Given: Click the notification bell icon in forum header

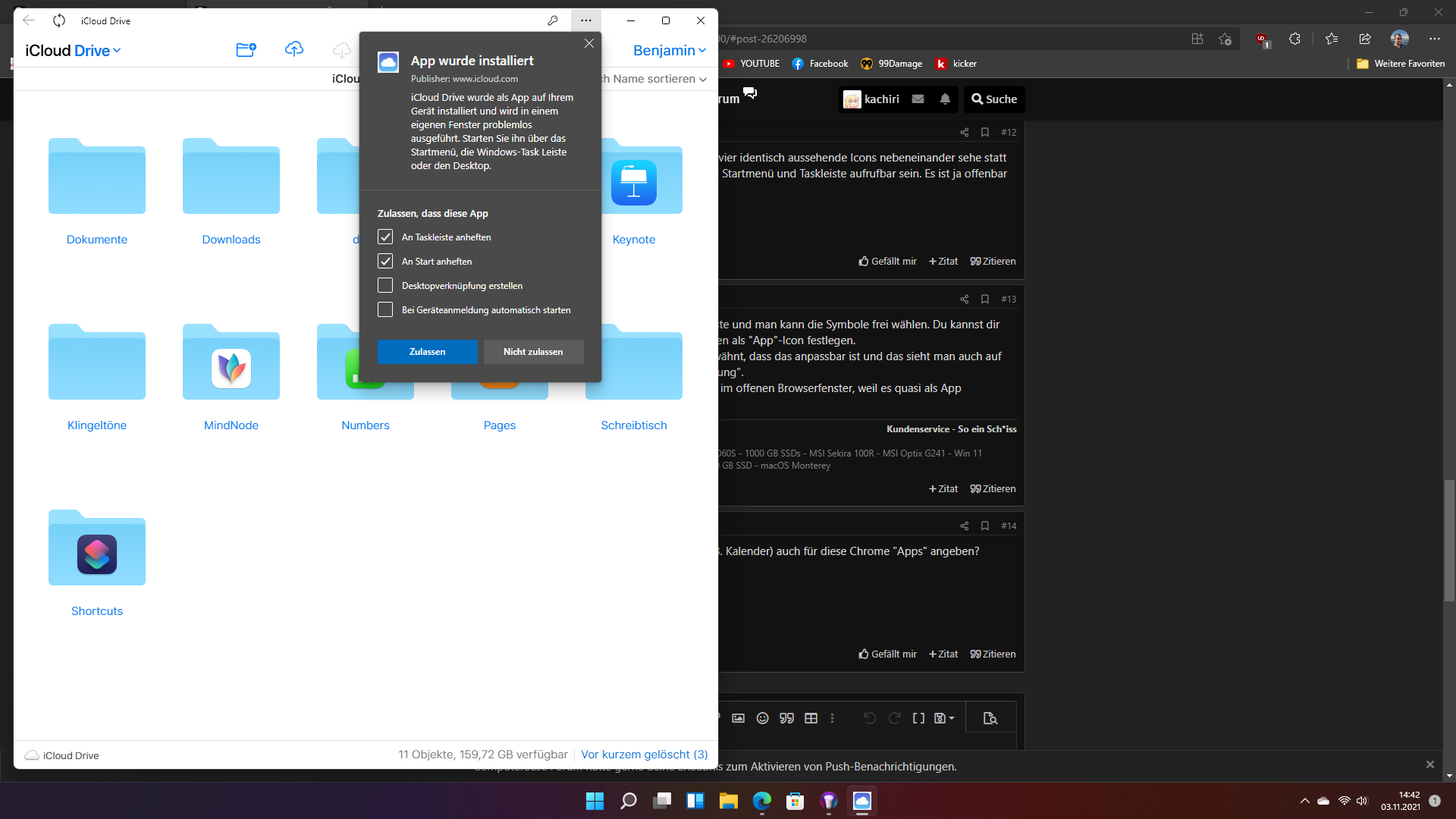Looking at the screenshot, I should pyautogui.click(x=945, y=99).
